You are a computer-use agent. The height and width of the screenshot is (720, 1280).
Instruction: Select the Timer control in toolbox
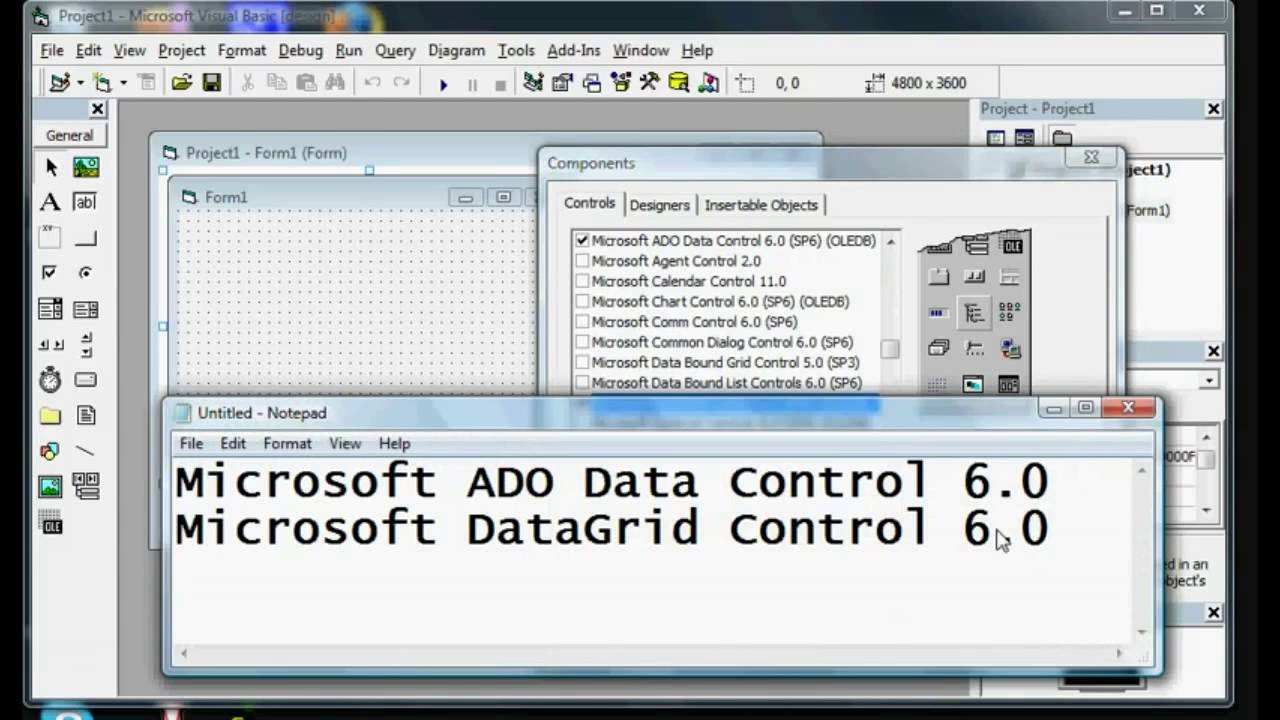pyautogui.click(x=50, y=380)
